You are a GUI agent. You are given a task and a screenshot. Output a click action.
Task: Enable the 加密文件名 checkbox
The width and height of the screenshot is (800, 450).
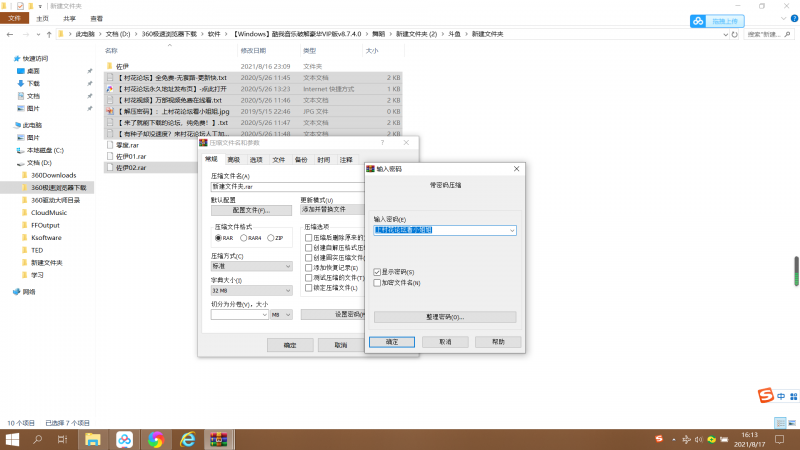376,283
